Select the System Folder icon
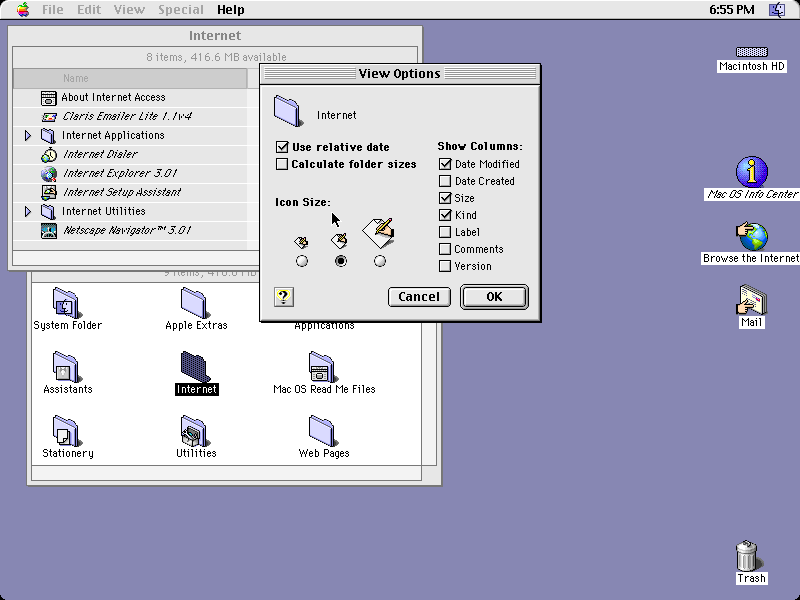Screen dimensions: 800x600 tap(66, 303)
